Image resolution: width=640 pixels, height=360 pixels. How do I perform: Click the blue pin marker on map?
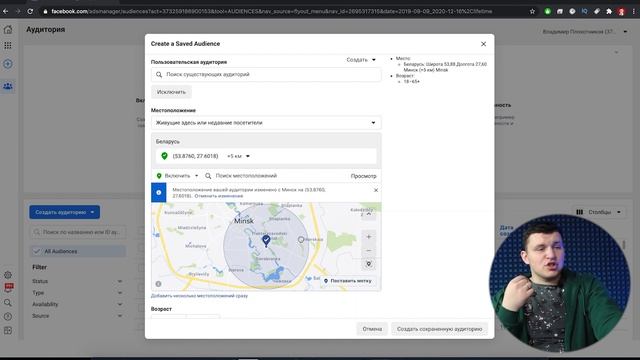(266, 240)
